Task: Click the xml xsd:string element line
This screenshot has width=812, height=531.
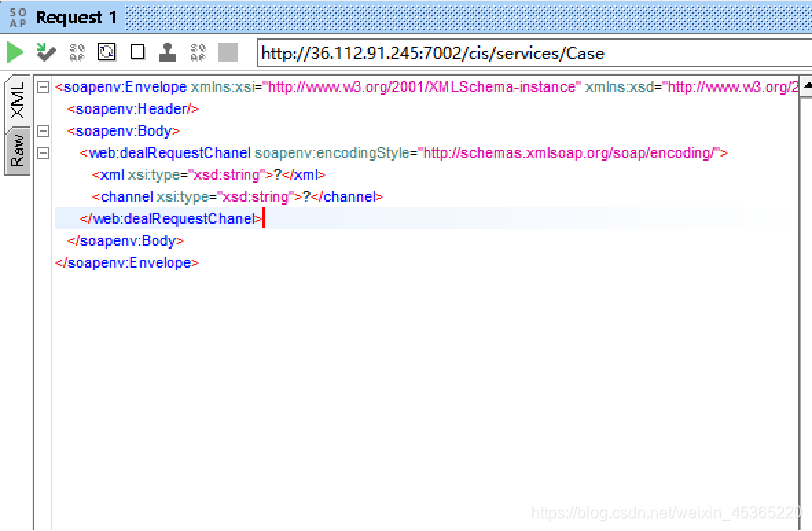Action: pyautogui.click(x=209, y=175)
